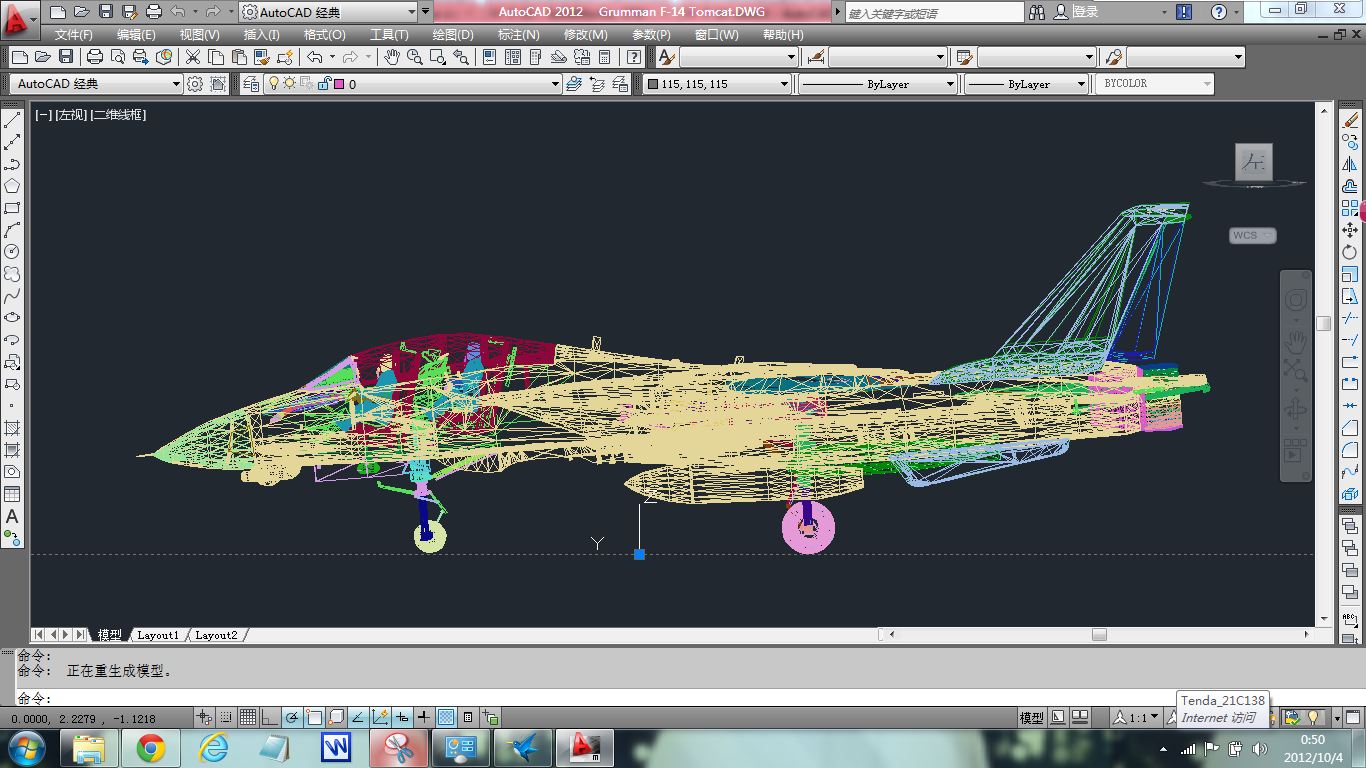Open the Properties palette icon
Image resolution: width=1366 pixels, height=768 pixels.
click(x=489, y=57)
